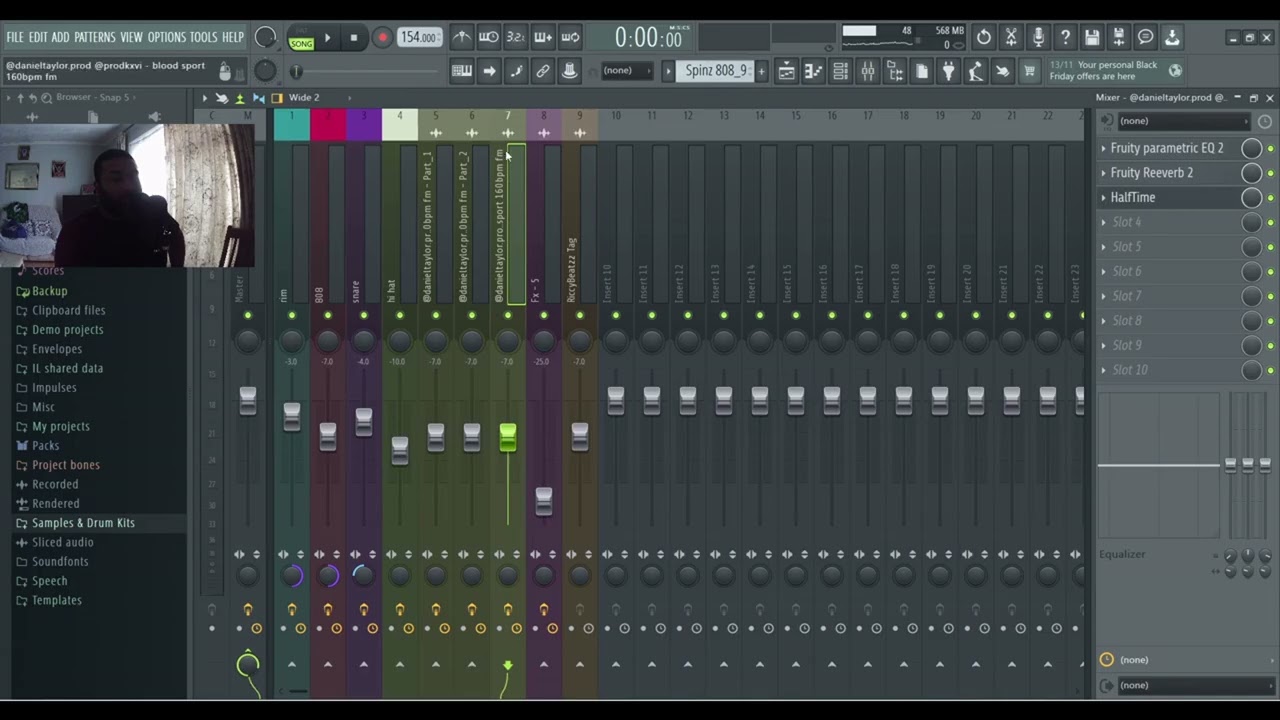Image resolution: width=1280 pixels, height=720 pixels.
Task: Click the export download arrow icon
Action: 1172,37
